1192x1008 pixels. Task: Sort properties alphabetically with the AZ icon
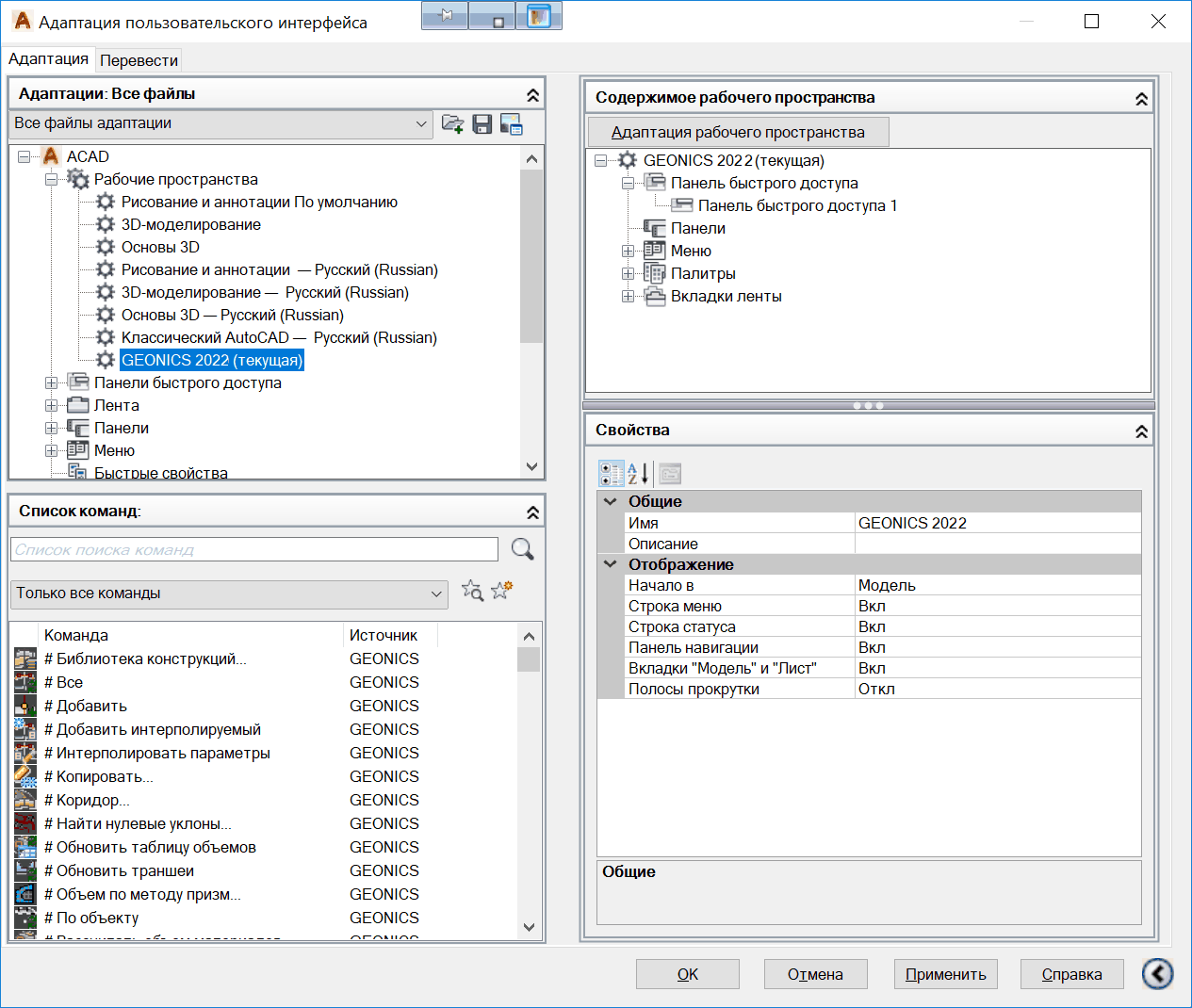coord(638,474)
